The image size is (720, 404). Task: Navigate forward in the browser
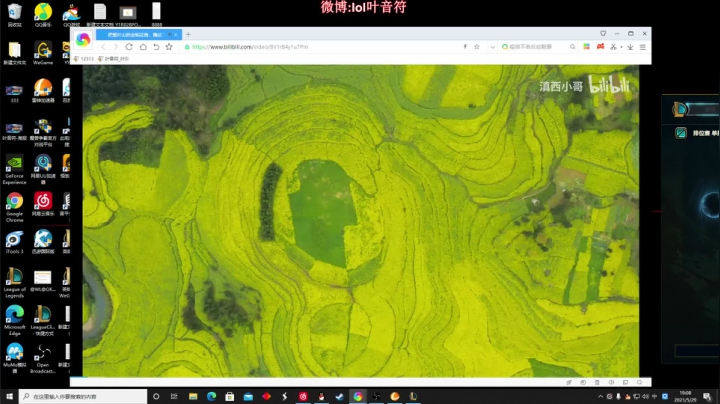pos(116,47)
